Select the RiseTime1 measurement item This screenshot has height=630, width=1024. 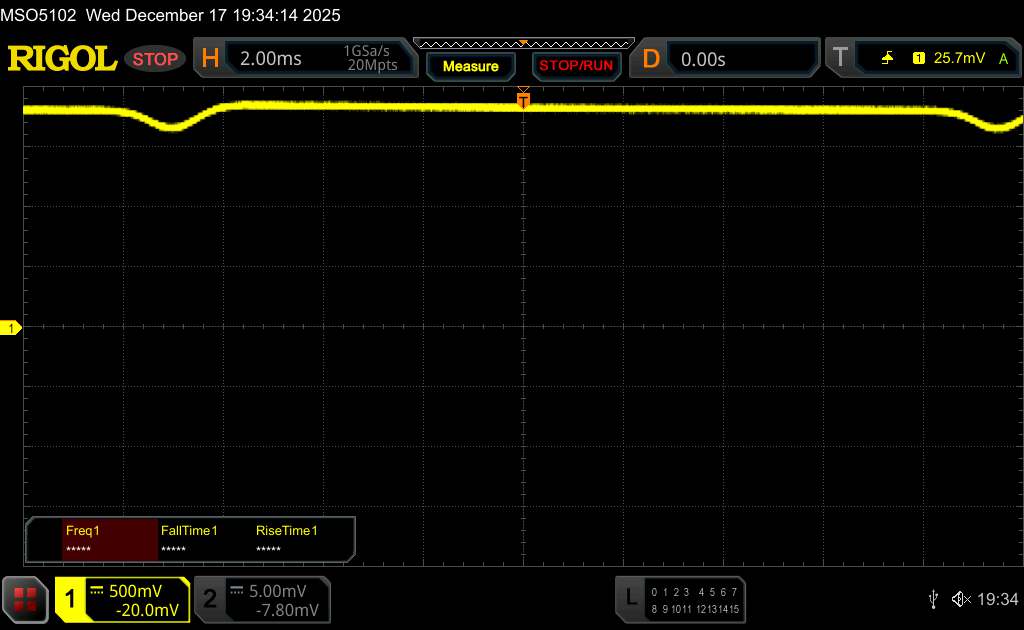tap(287, 539)
